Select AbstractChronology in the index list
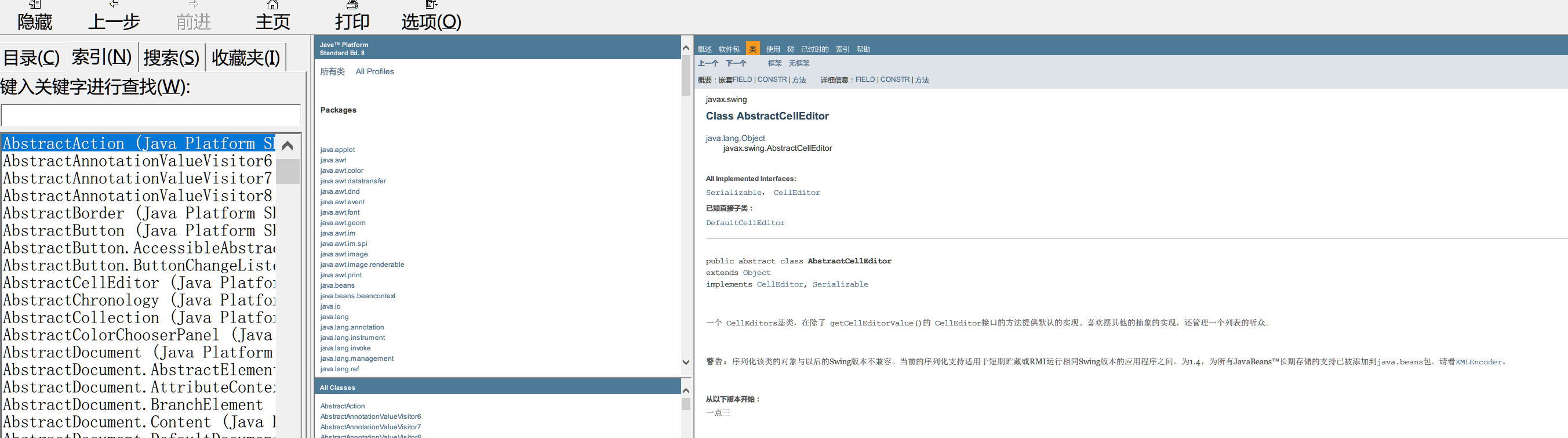The image size is (1568, 438). 139,301
